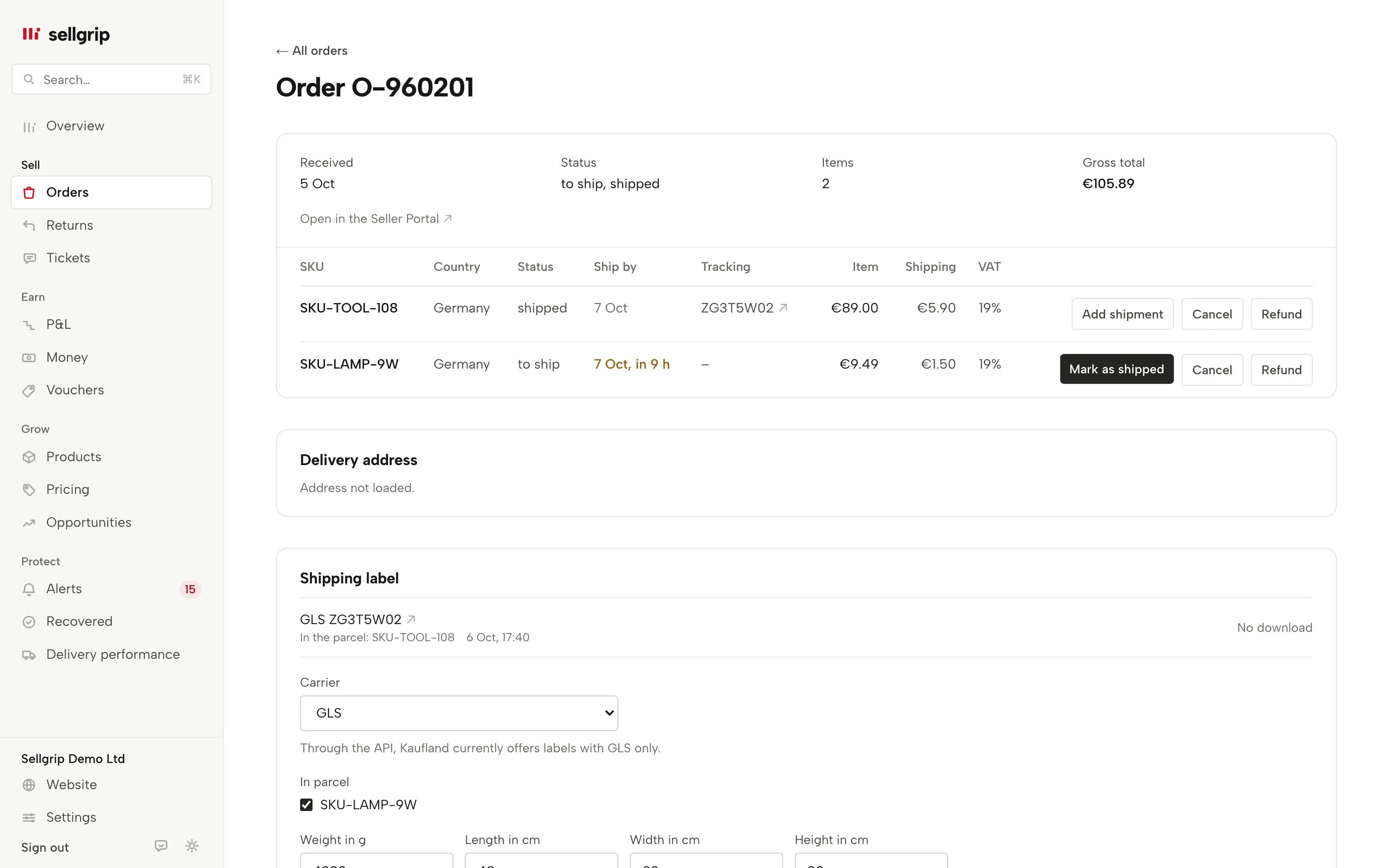
Task: Open the Recovered page
Action: click(x=111, y=622)
